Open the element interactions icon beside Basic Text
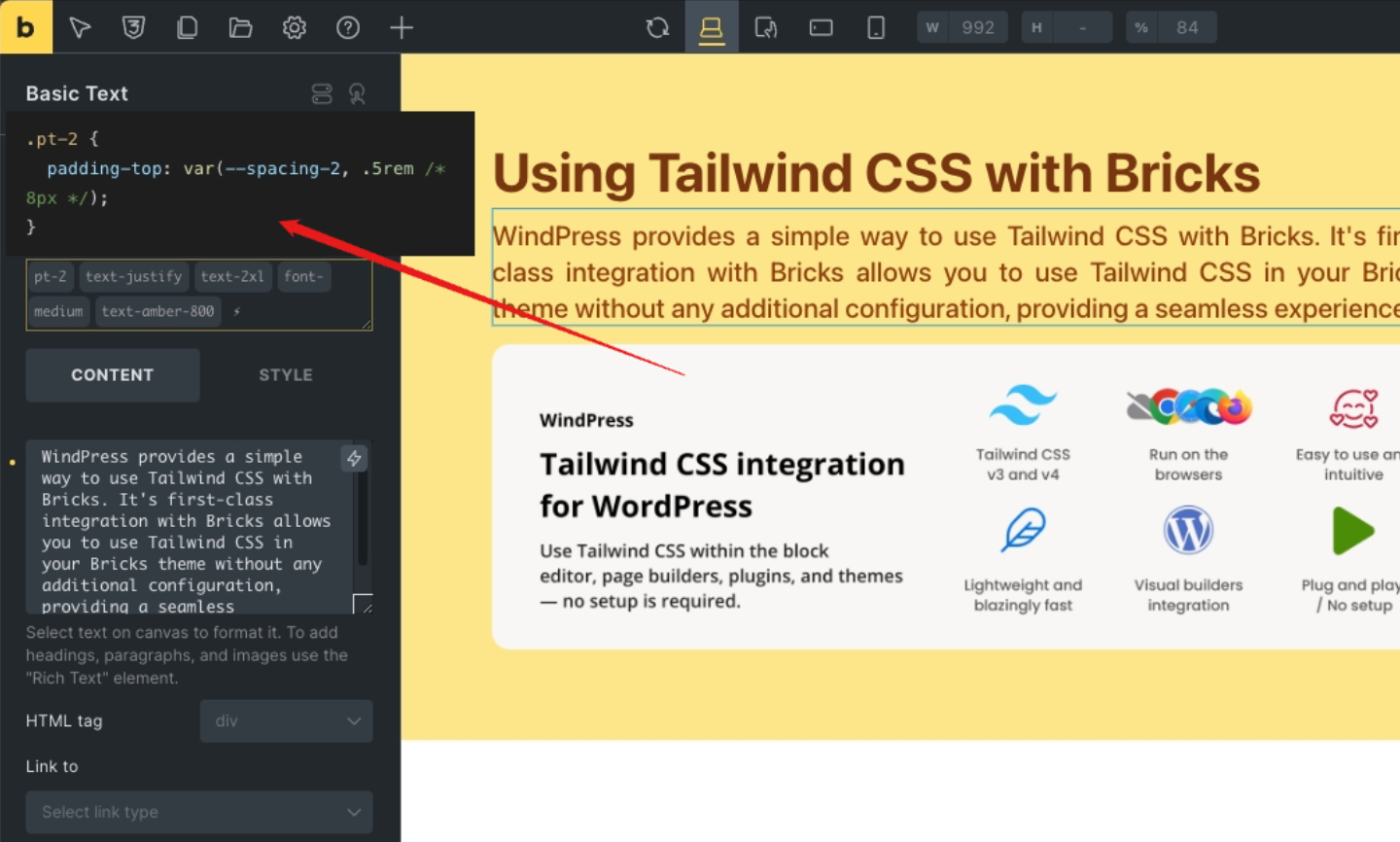Image resolution: width=1400 pixels, height=842 pixels. tap(357, 93)
